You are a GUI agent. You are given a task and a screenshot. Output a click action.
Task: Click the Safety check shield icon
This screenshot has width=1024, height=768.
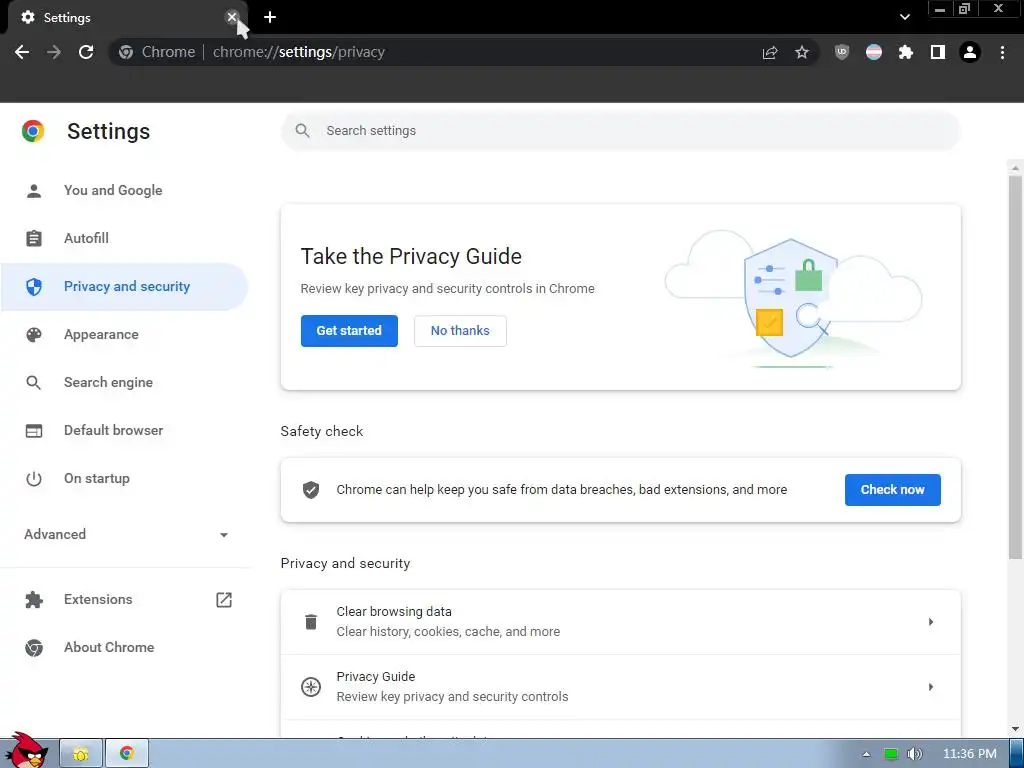click(x=311, y=490)
